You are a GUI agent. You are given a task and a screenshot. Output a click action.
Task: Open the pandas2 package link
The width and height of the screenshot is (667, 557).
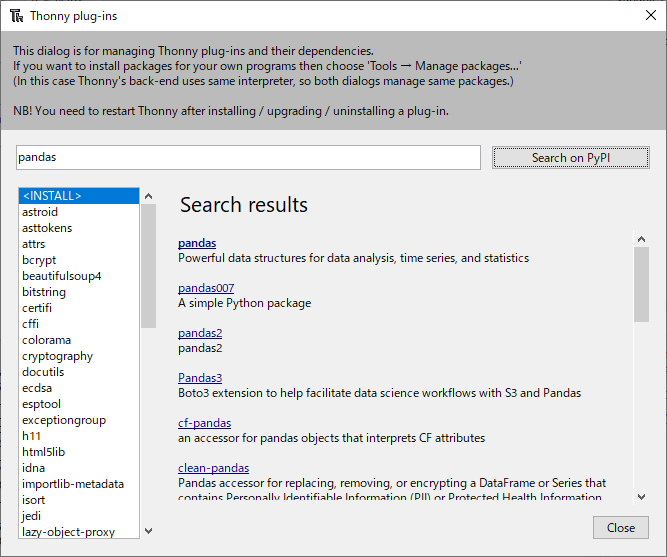[200, 333]
